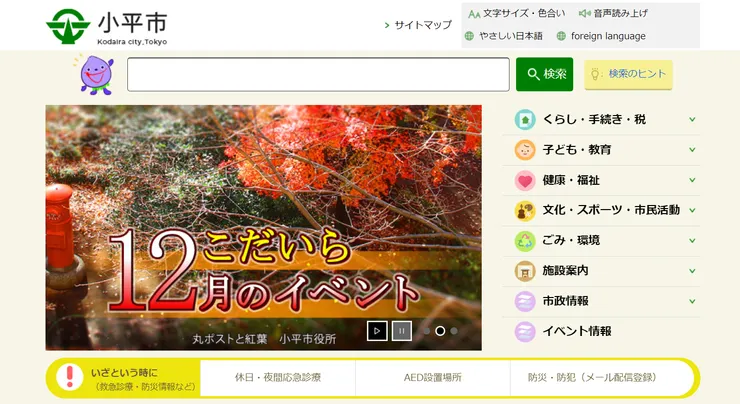
Task: Click the Kodaira city green logo emblem
Action: tap(68, 26)
